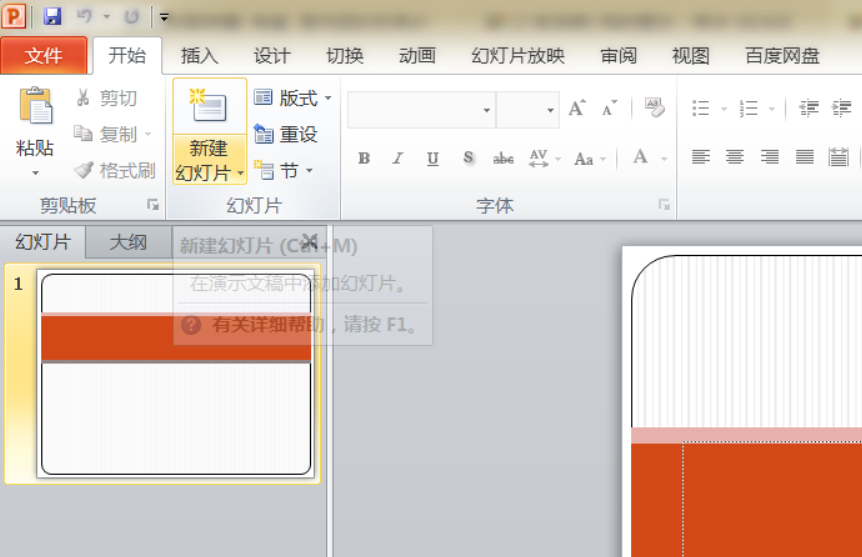This screenshot has width=862, height=557.
Task: Undo the last action
Action: click(84, 16)
